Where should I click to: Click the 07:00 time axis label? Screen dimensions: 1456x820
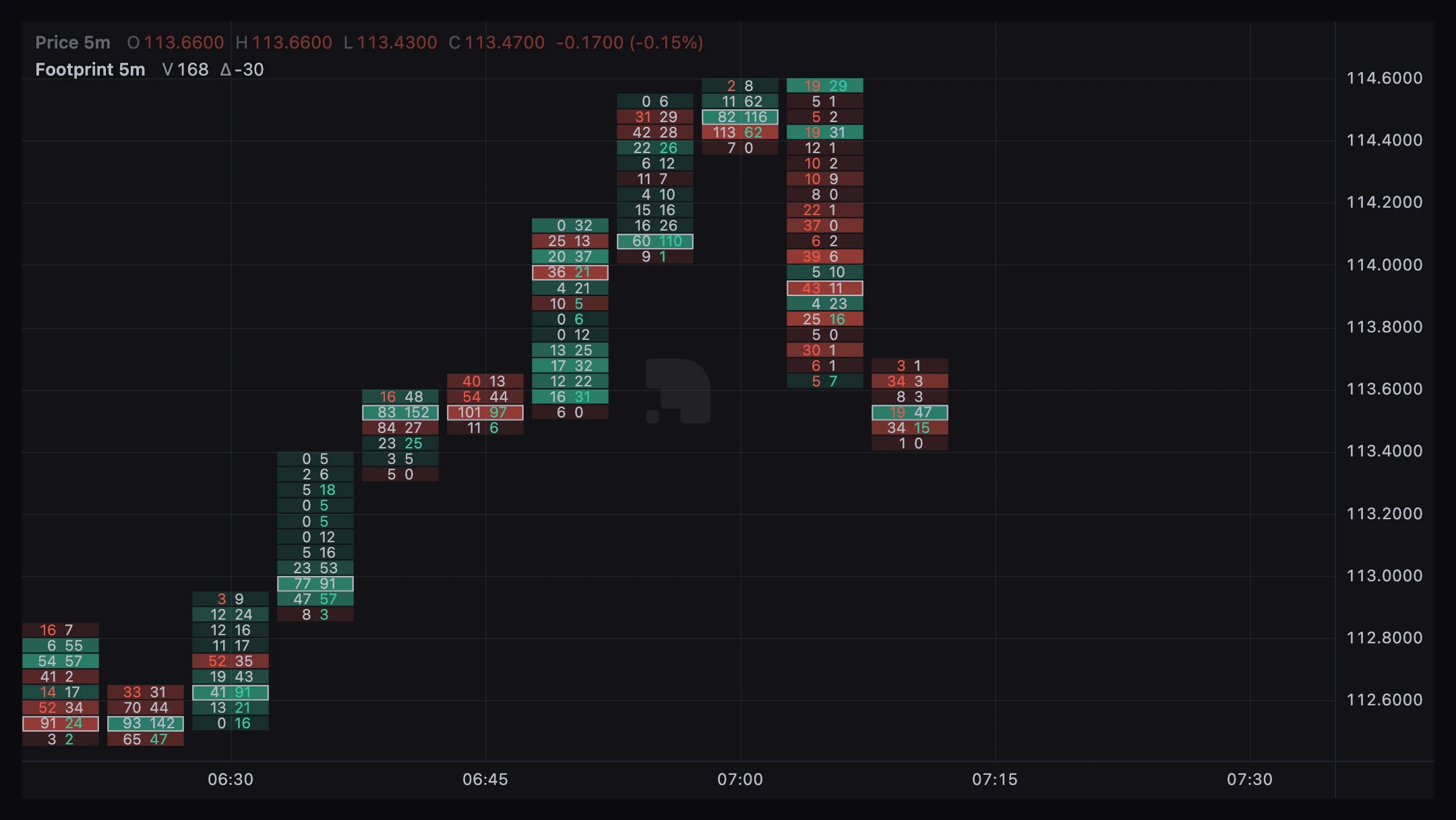740,780
